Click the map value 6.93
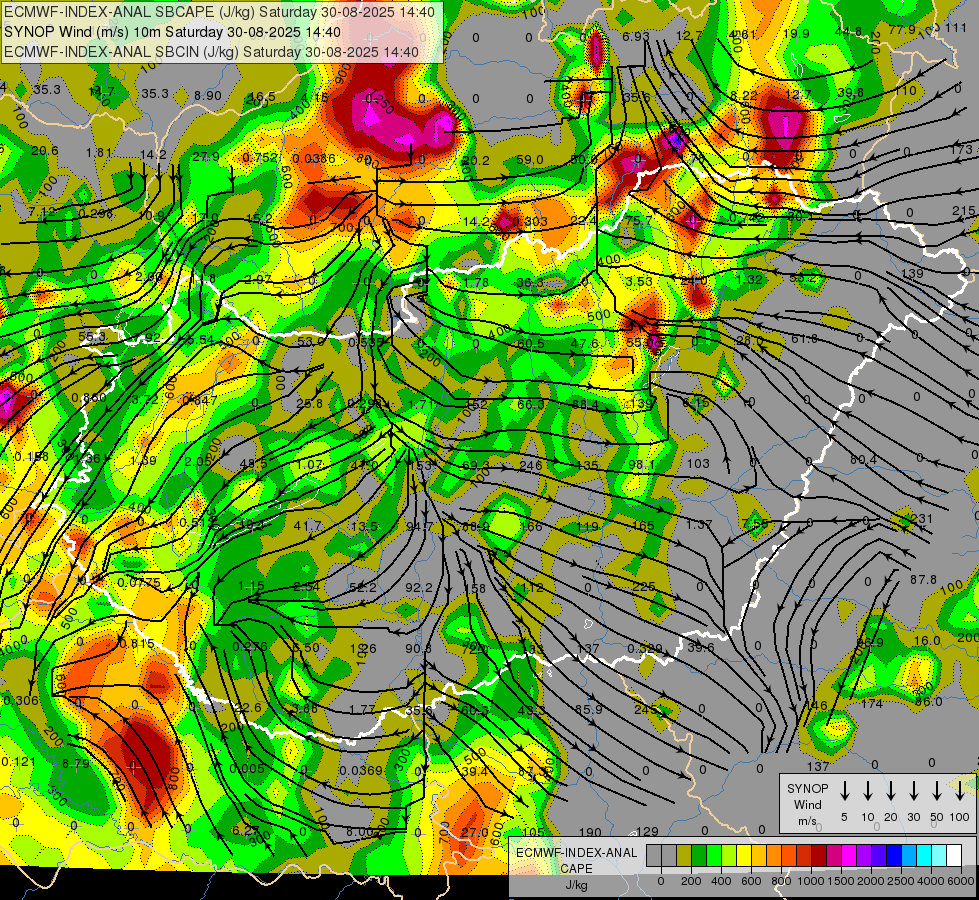The width and height of the screenshot is (979, 900). point(636,36)
